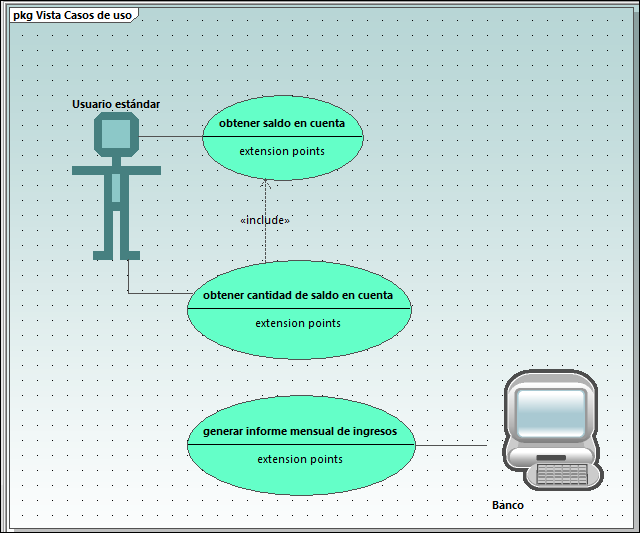
Task: Click 'extension points' in obtener saldo en cuenta
Action: pos(282,151)
